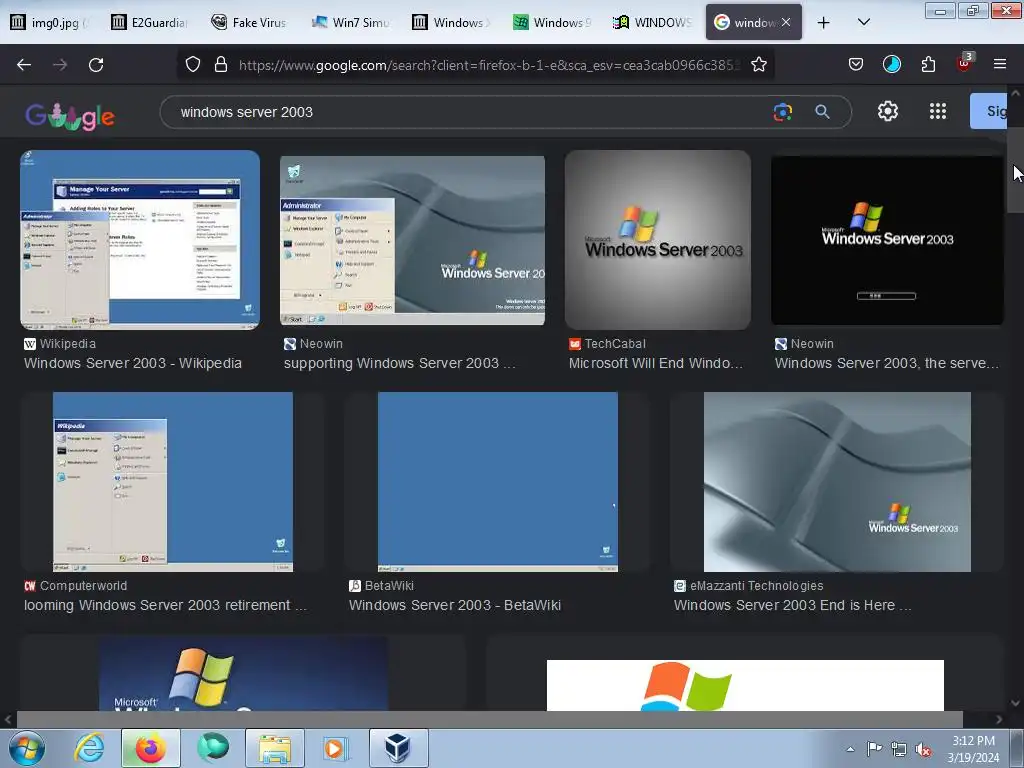Screen dimensions: 1024x768
Task: Click the blue circular toolbar extension icon
Action: 891,64
